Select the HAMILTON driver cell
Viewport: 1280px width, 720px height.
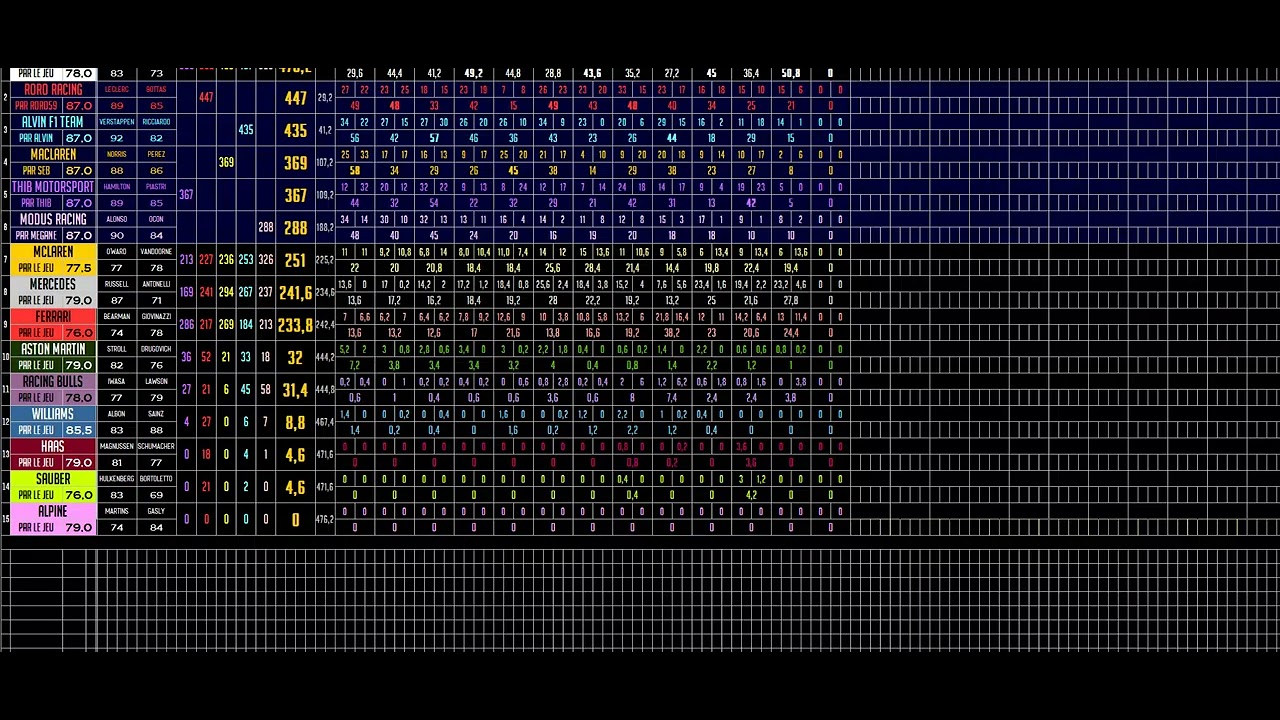click(x=117, y=187)
